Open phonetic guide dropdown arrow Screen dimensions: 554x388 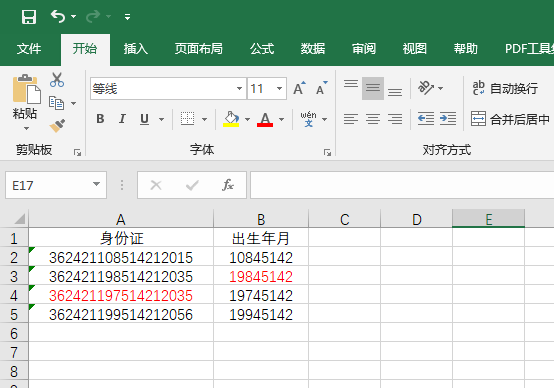(x=325, y=119)
